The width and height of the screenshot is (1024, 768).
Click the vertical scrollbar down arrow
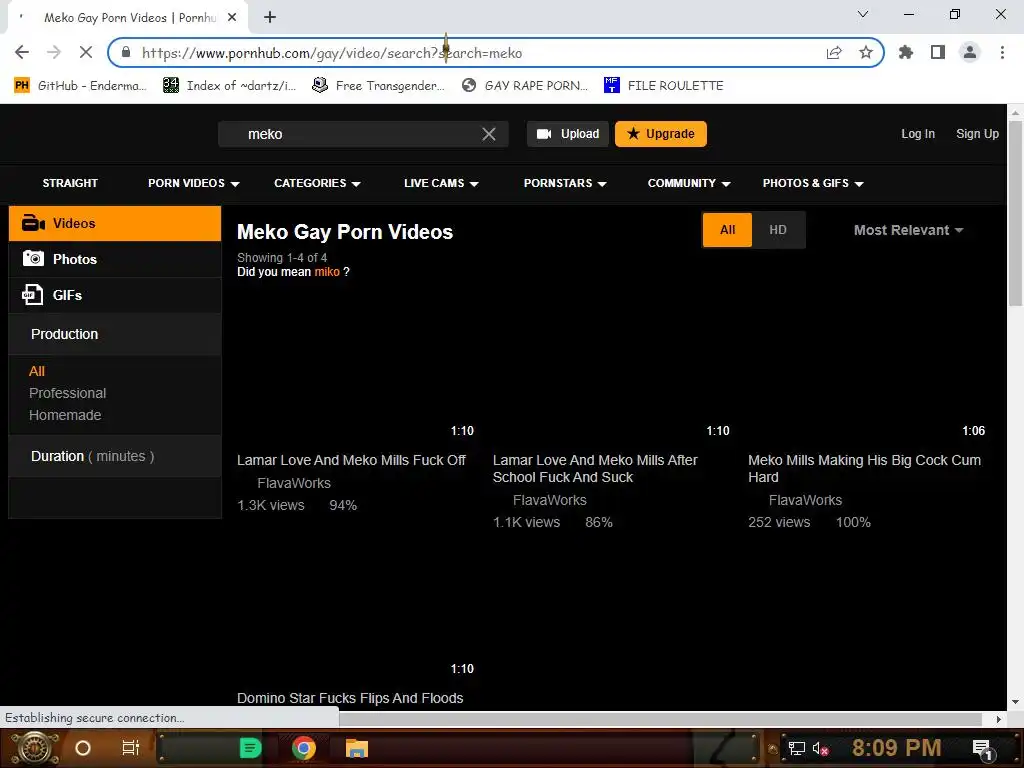(1015, 703)
